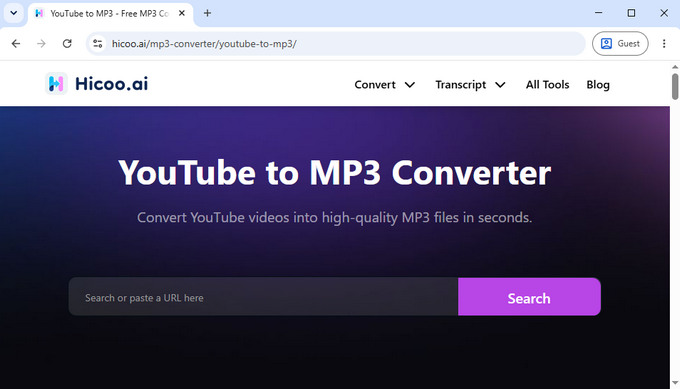Screen dimensions: 680x389
Task: Click the Guest profile button
Action: 620,44
